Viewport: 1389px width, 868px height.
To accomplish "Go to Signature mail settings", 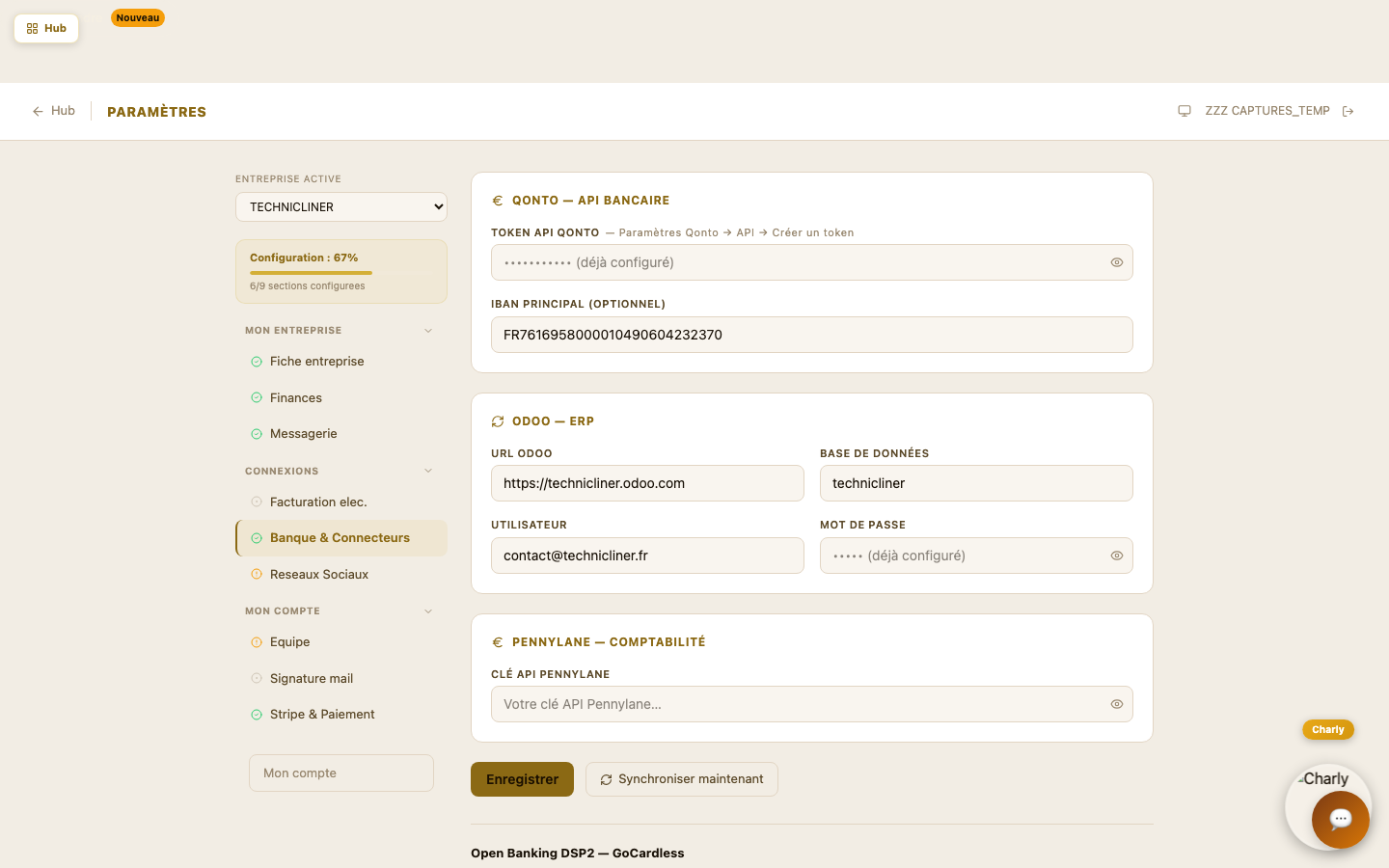I will point(341,678).
